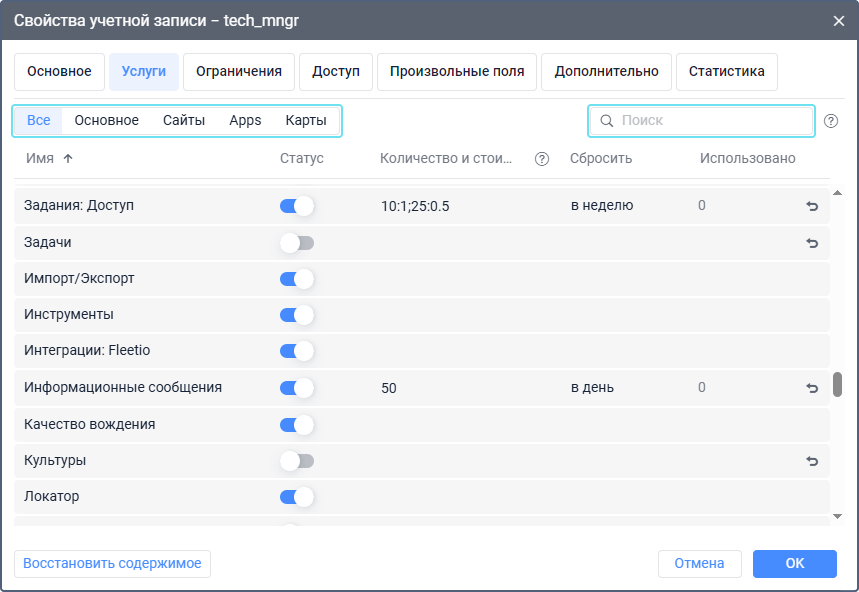Image resolution: width=859 pixels, height=592 pixels.
Task: Select the Сайты filter tab
Action: point(184,121)
